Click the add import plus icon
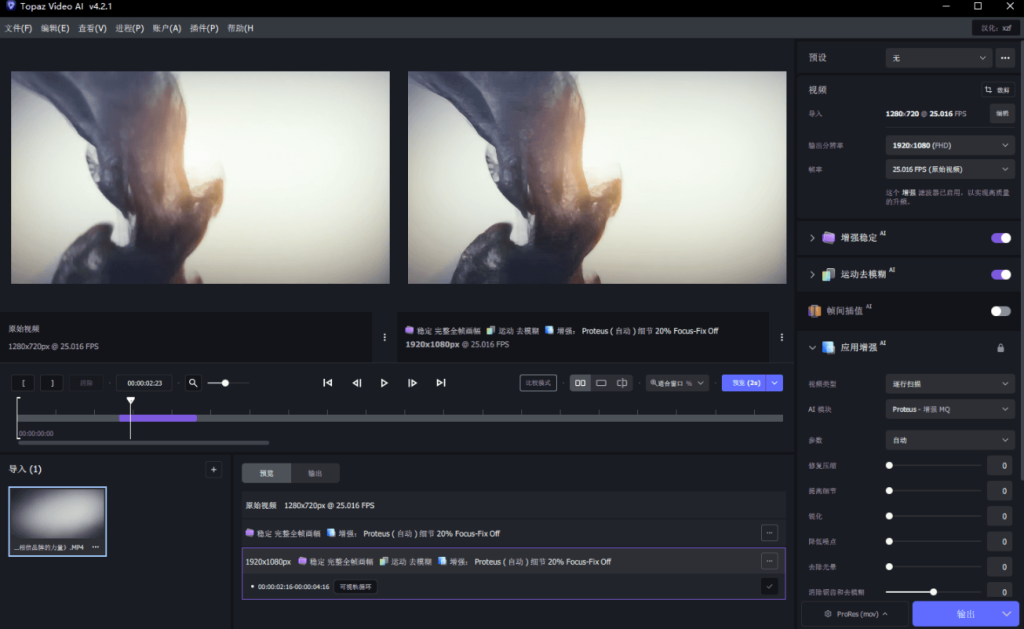1024x629 pixels. [x=212, y=469]
